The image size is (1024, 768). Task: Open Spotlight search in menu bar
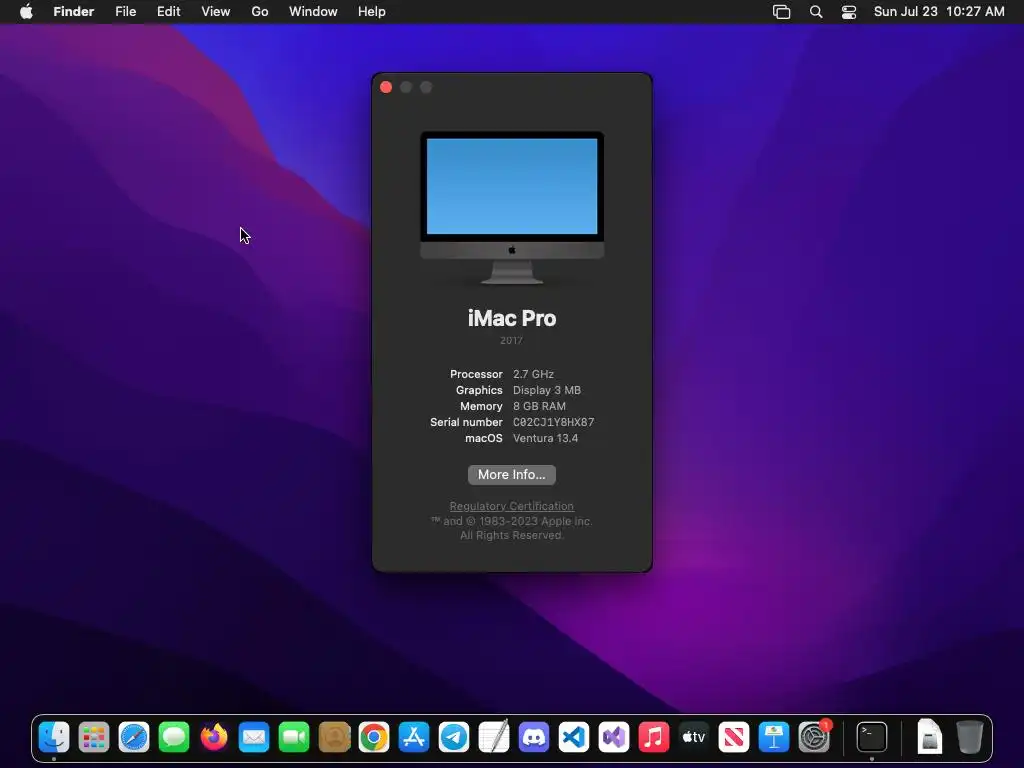(x=816, y=12)
